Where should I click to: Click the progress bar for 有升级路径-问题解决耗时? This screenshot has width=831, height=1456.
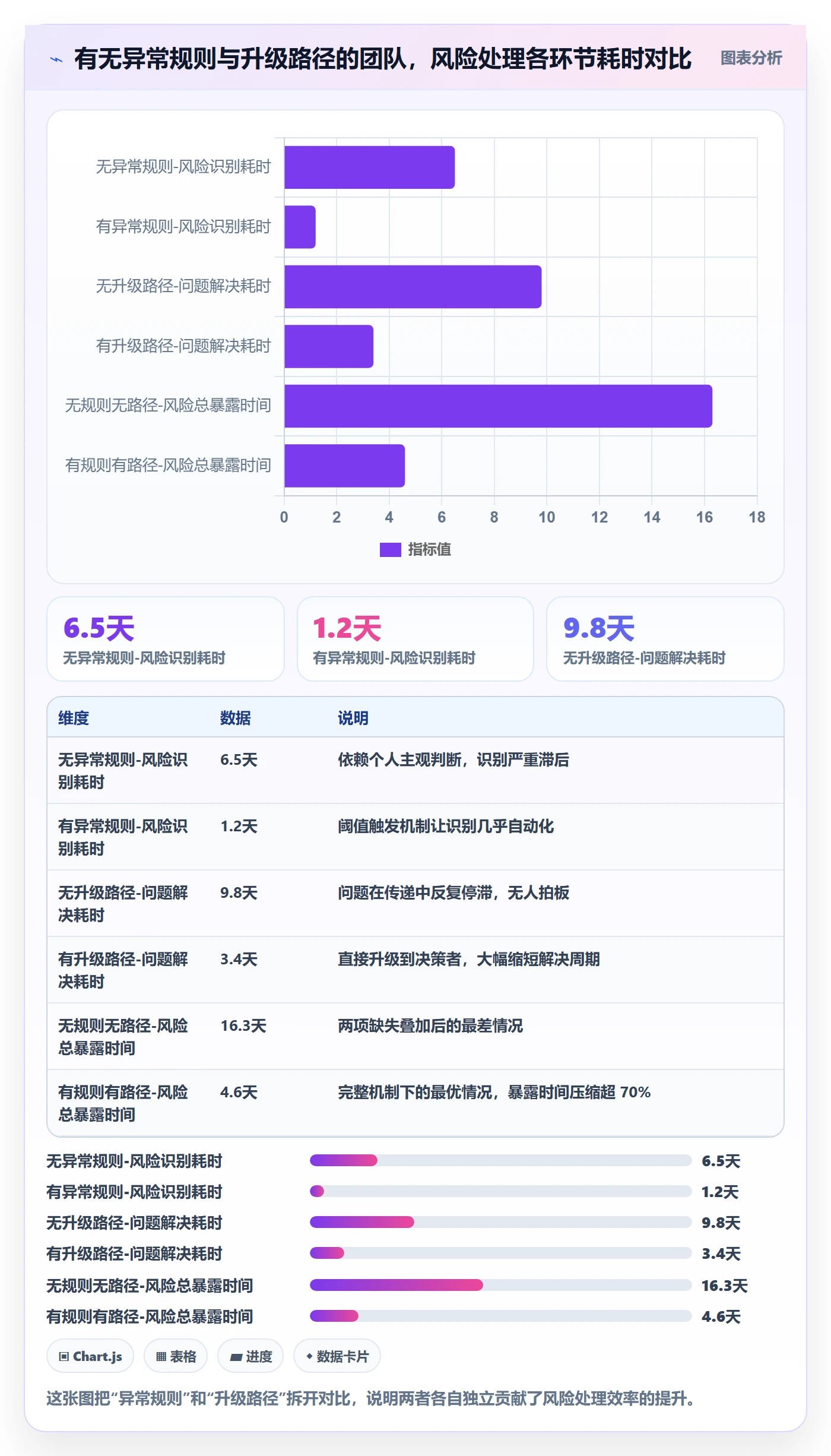pyautogui.click(x=501, y=1253)
